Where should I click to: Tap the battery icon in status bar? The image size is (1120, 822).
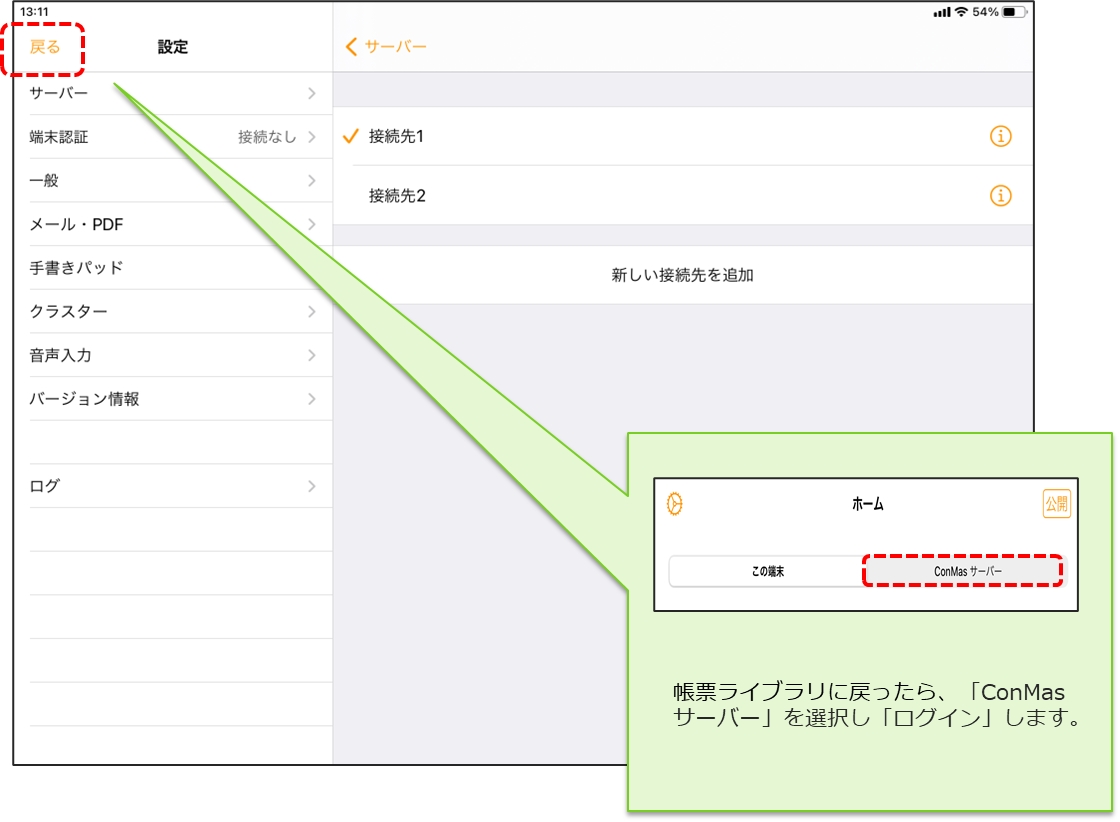tap(1014, 12)
